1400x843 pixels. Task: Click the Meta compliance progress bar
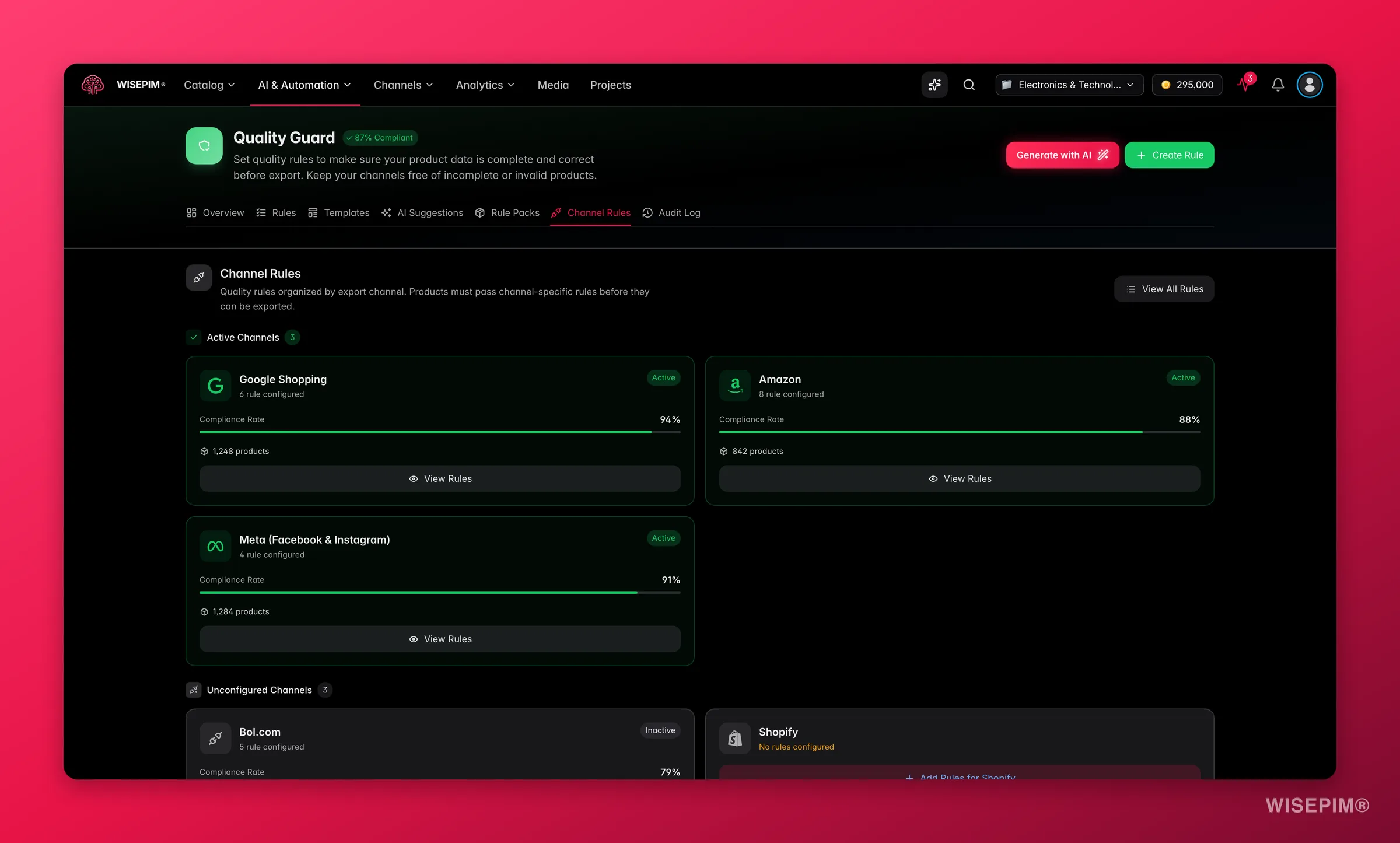point(440,593)
